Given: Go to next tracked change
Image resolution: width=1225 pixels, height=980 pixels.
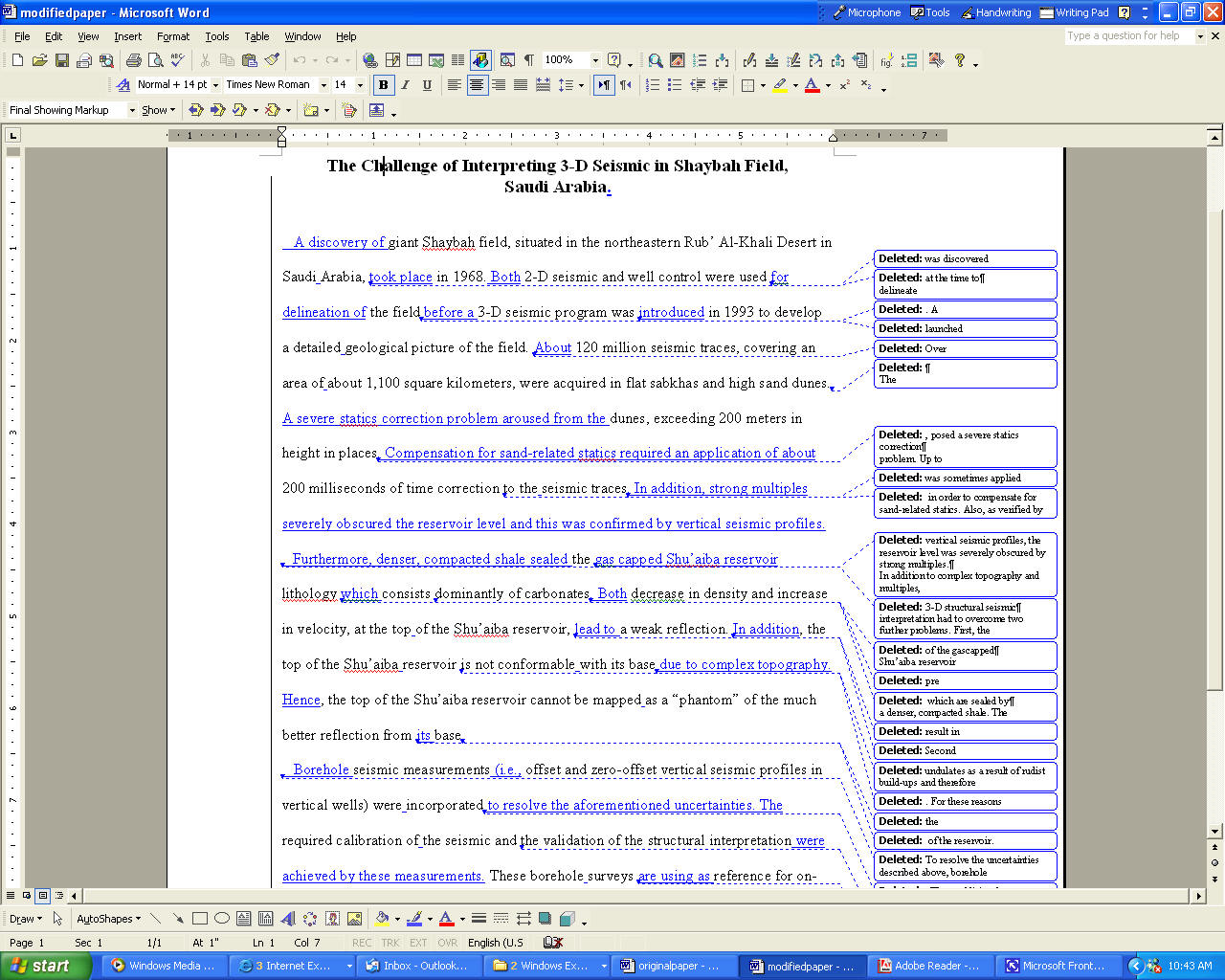Looking at the screenshot, I should [x=217, y=110].
